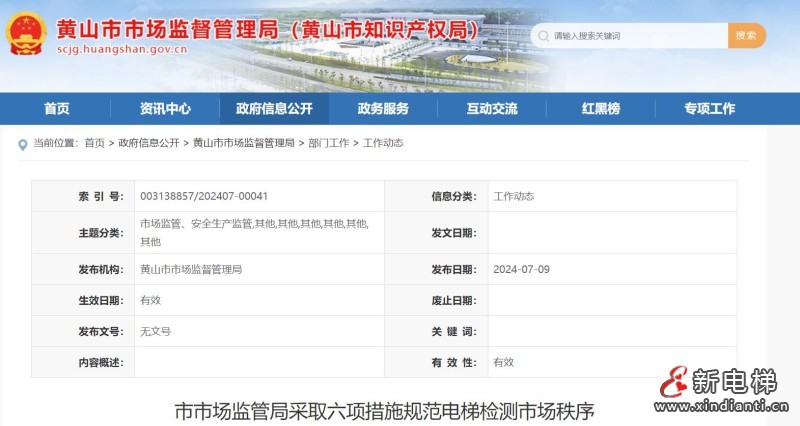Click the publish date 2024-07-09
The height and width of the screenshot is (426, 800).
coord(521,269)
